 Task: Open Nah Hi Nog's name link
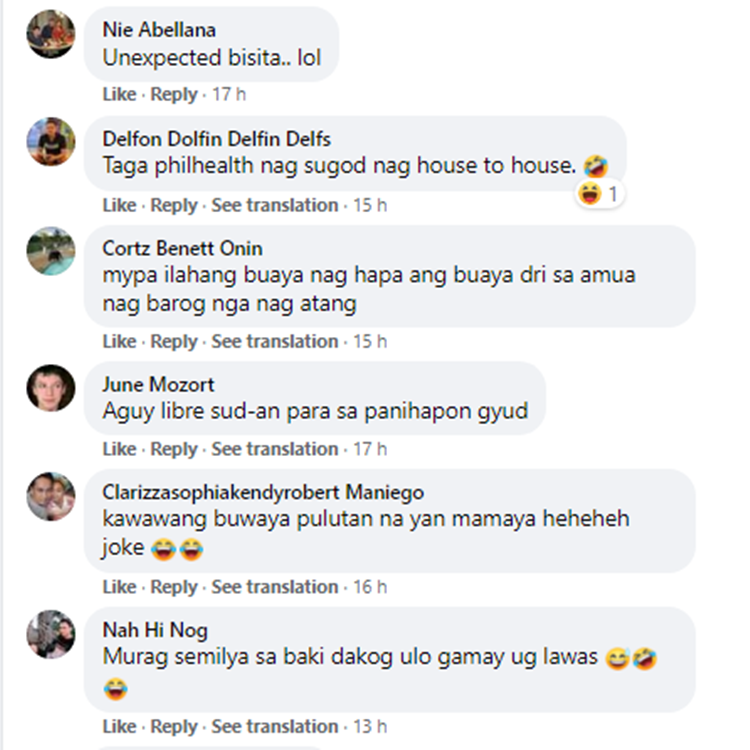(155, 630)
